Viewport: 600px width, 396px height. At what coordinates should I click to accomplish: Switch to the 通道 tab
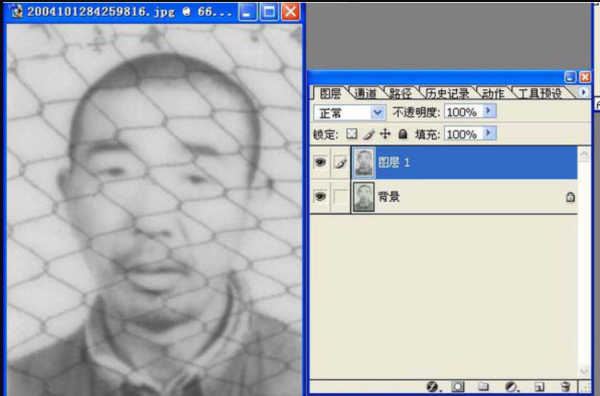click(365, 93)
